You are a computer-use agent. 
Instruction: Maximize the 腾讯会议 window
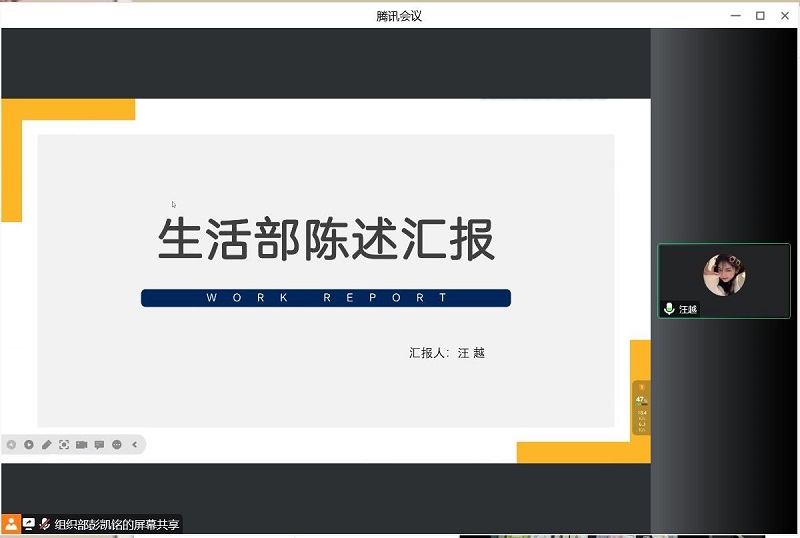pyautogui.click(x=760, y=15)
